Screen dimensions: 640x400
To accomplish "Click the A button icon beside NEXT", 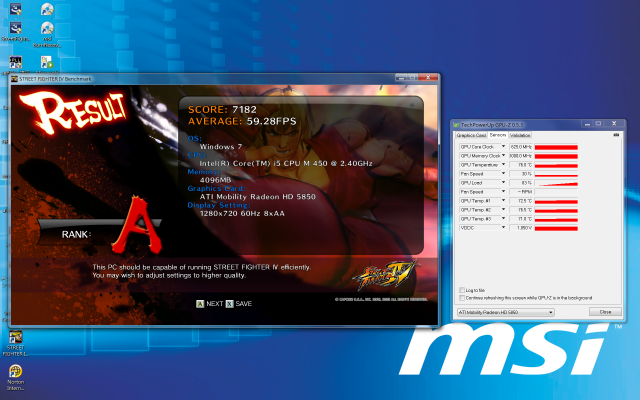I will (200, 304).
